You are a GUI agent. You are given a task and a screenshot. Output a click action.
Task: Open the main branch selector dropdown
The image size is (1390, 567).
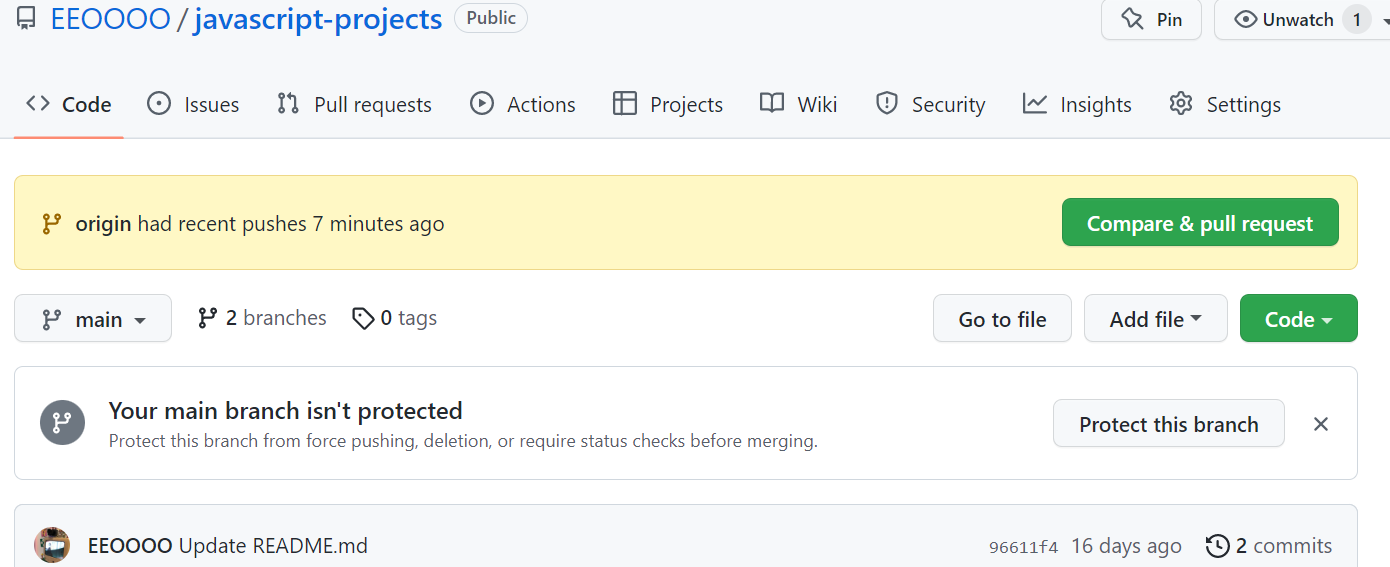tap(93, 318)
